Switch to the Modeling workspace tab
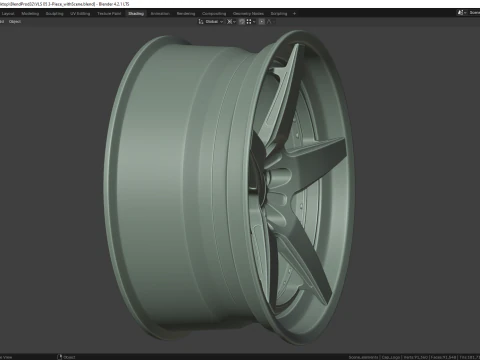Image resolution: width=480 pixels, height=360 pixels. [x=30, y=14]
